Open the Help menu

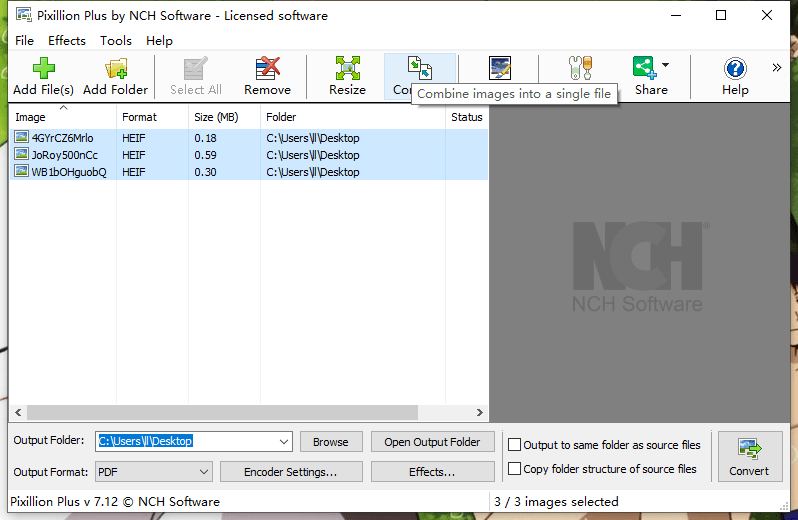click(159, 41)
